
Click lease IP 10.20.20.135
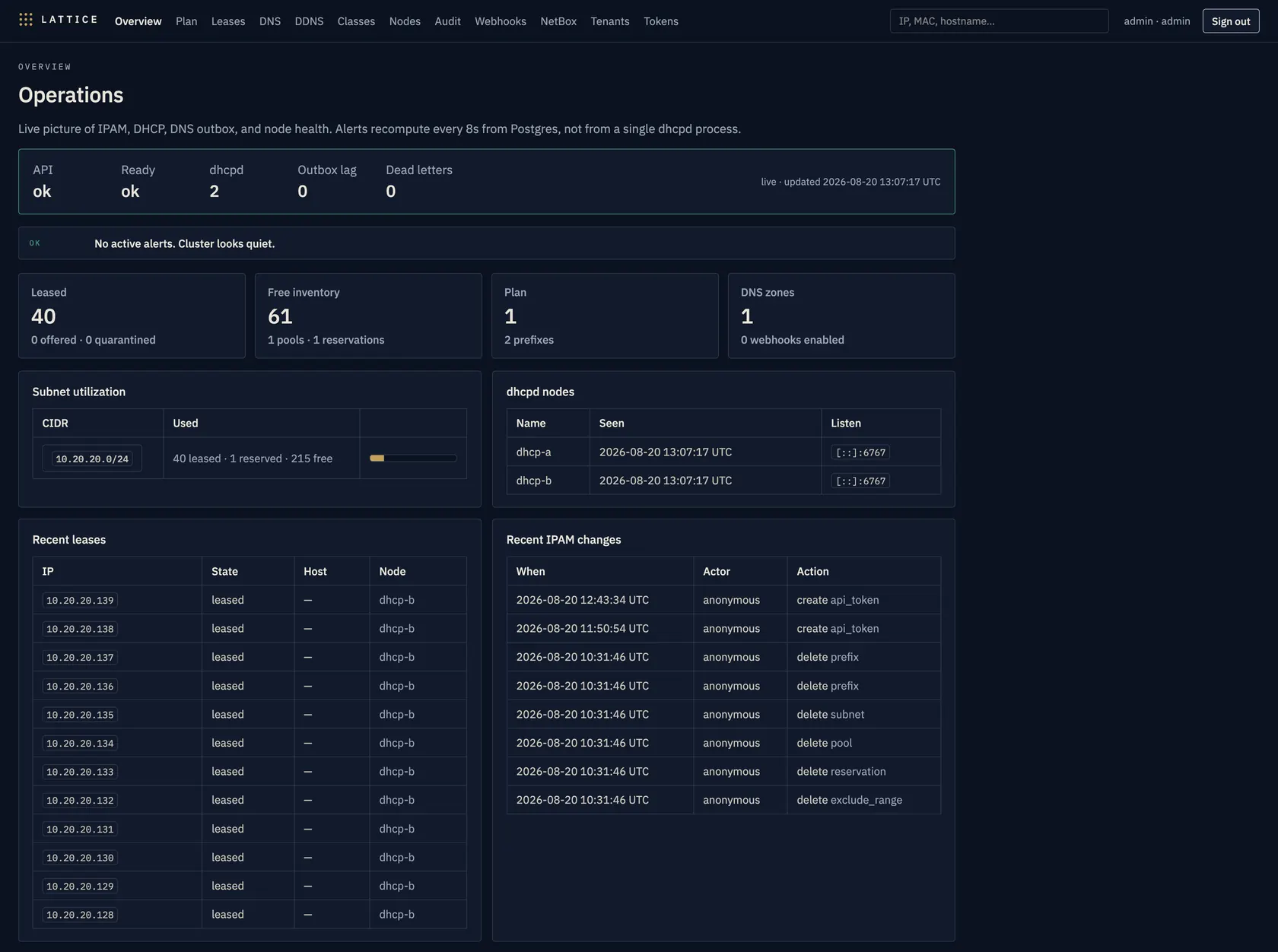tap(80, 715)
